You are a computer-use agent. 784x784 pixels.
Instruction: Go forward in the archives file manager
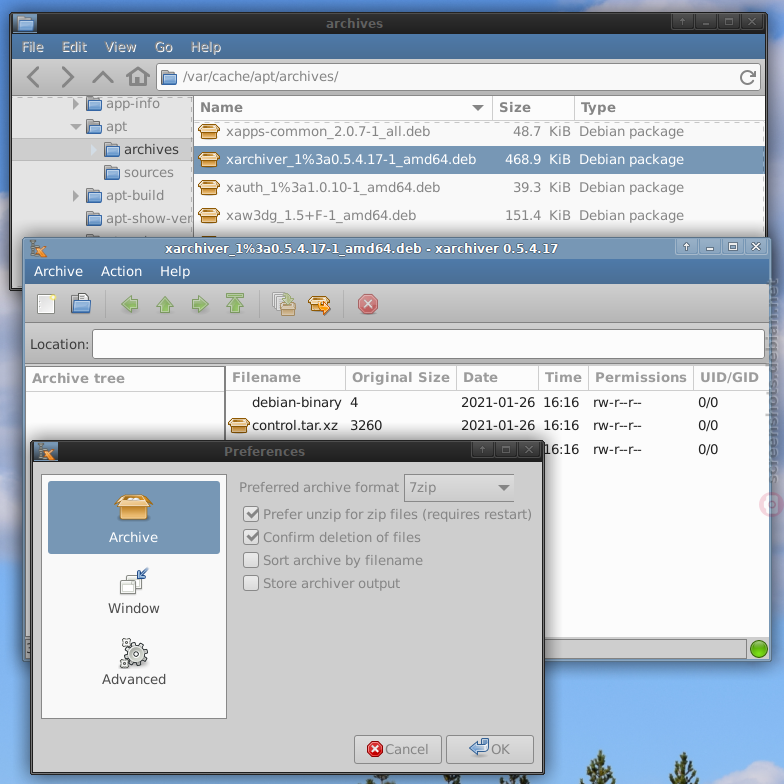(x=67, y=77)
